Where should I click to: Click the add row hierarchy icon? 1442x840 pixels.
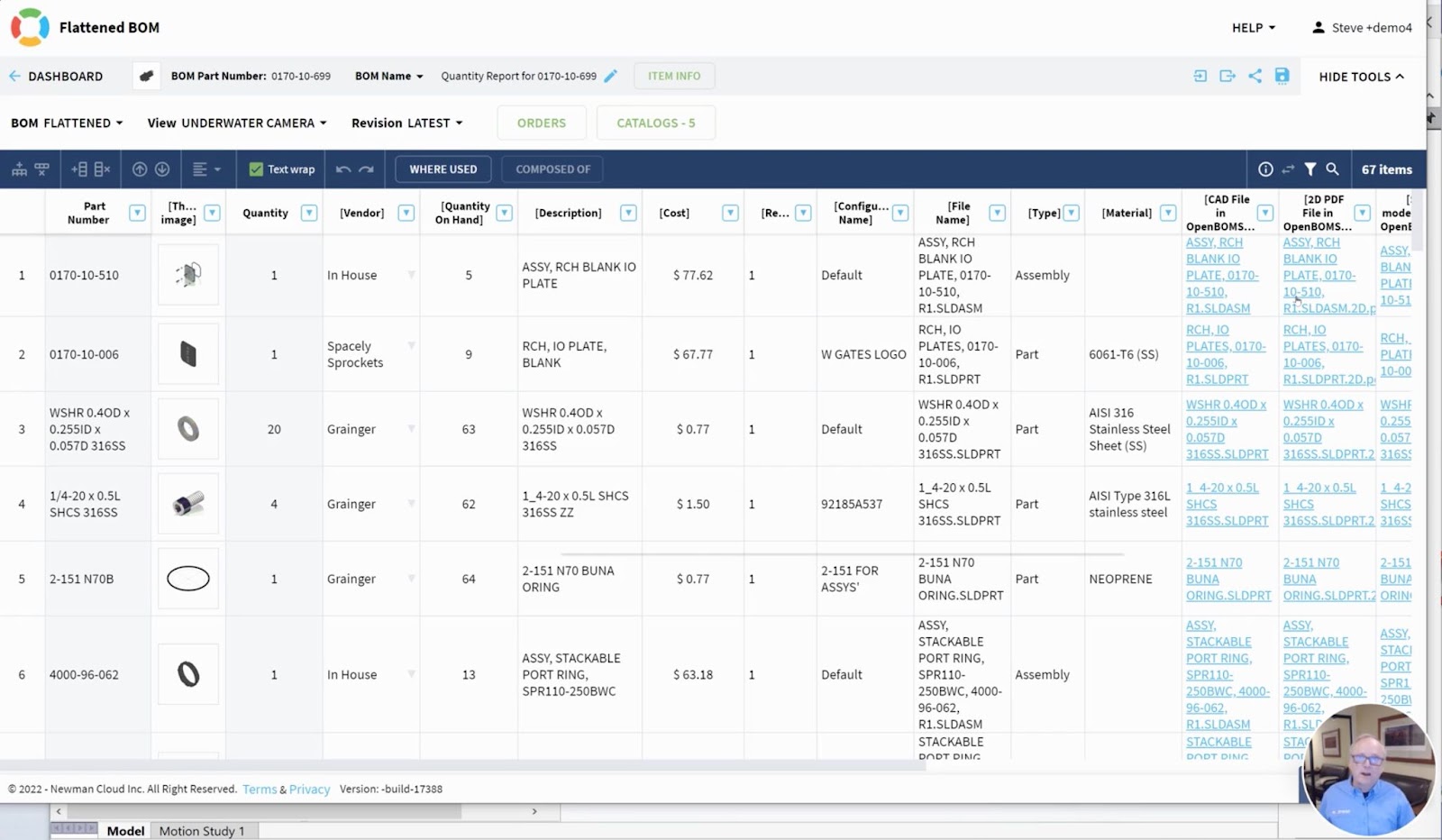tap(19, 169)
